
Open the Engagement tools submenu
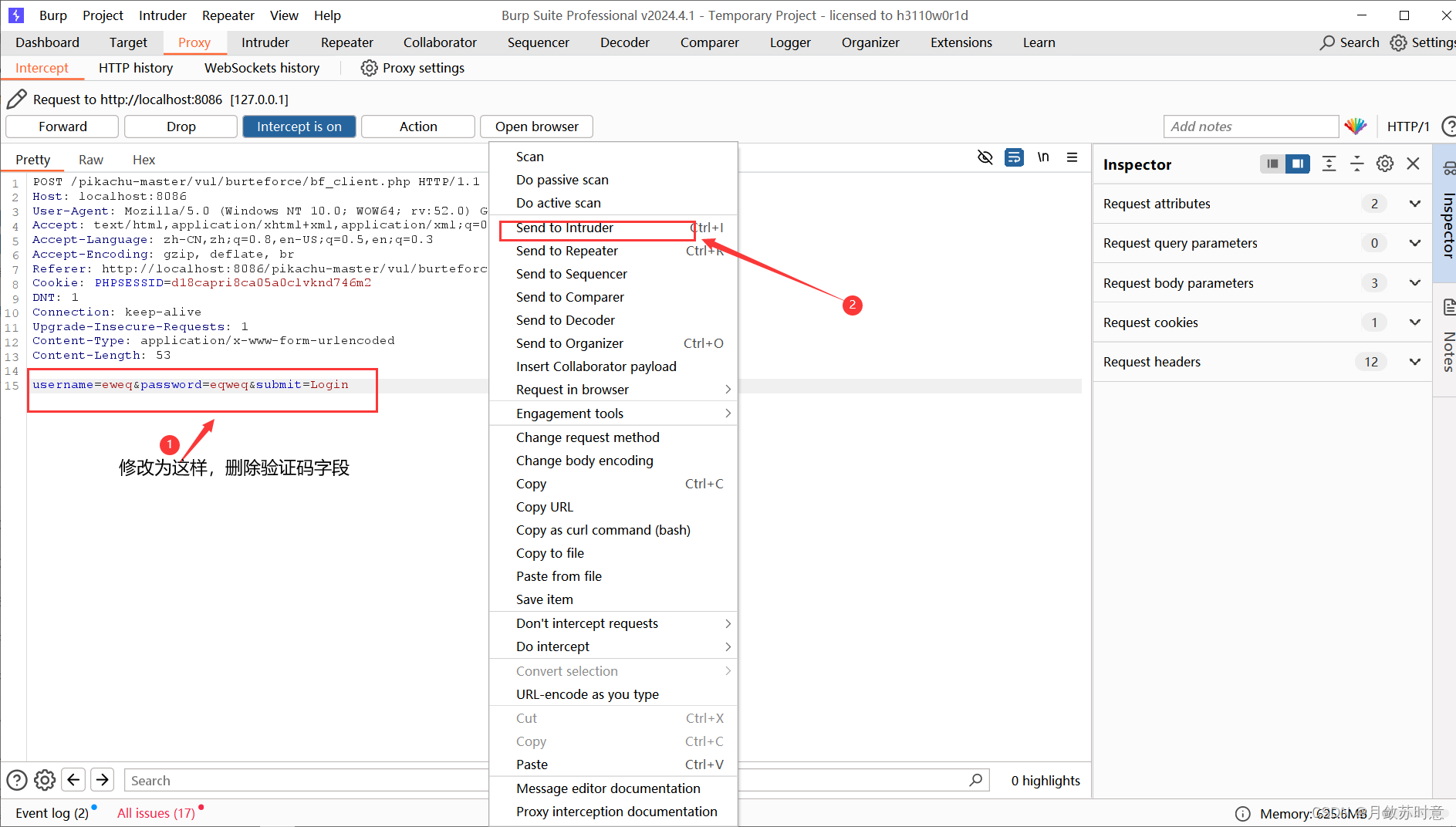(613, 413)
